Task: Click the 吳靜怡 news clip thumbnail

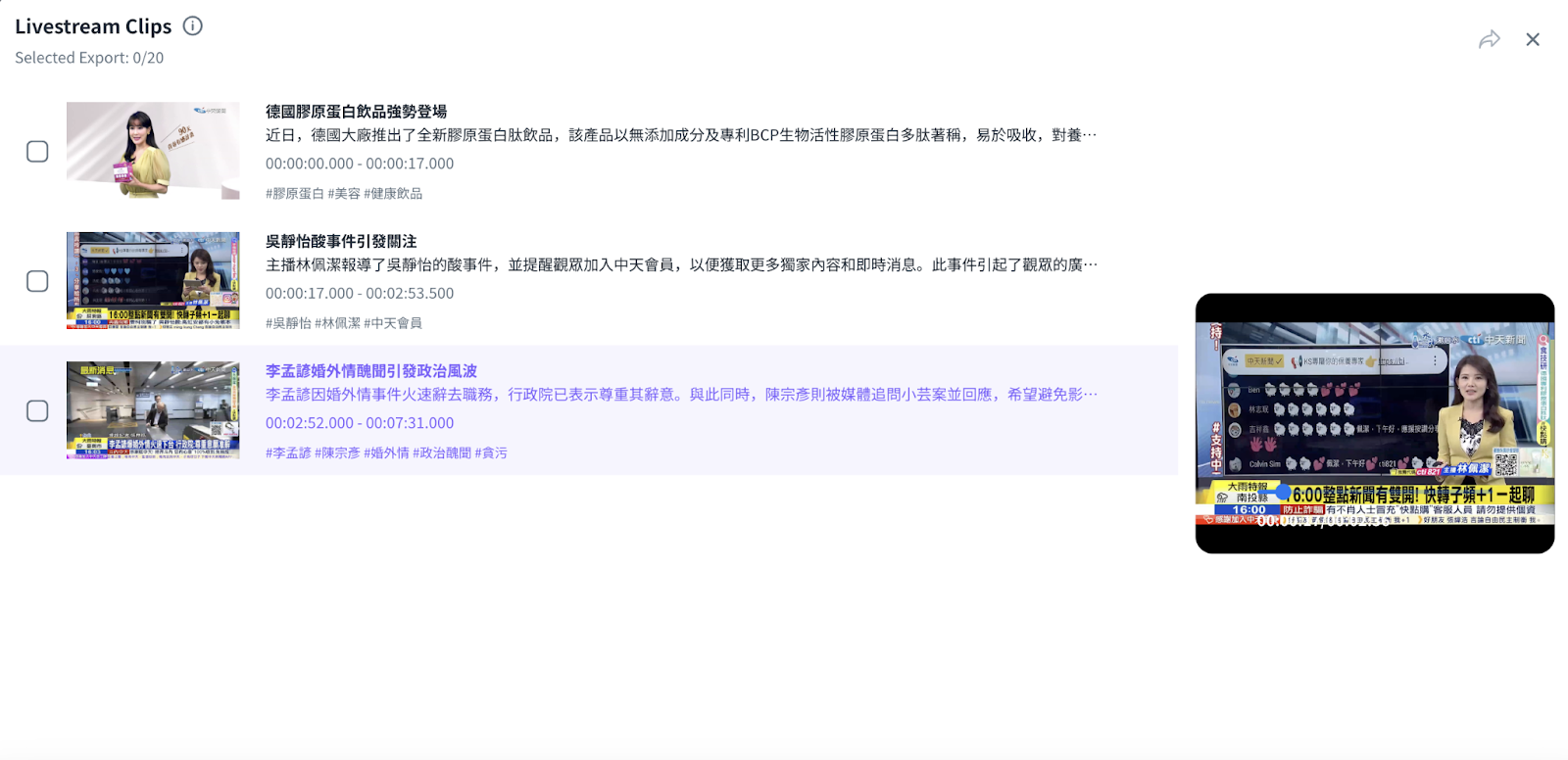Action: point(153,280)
